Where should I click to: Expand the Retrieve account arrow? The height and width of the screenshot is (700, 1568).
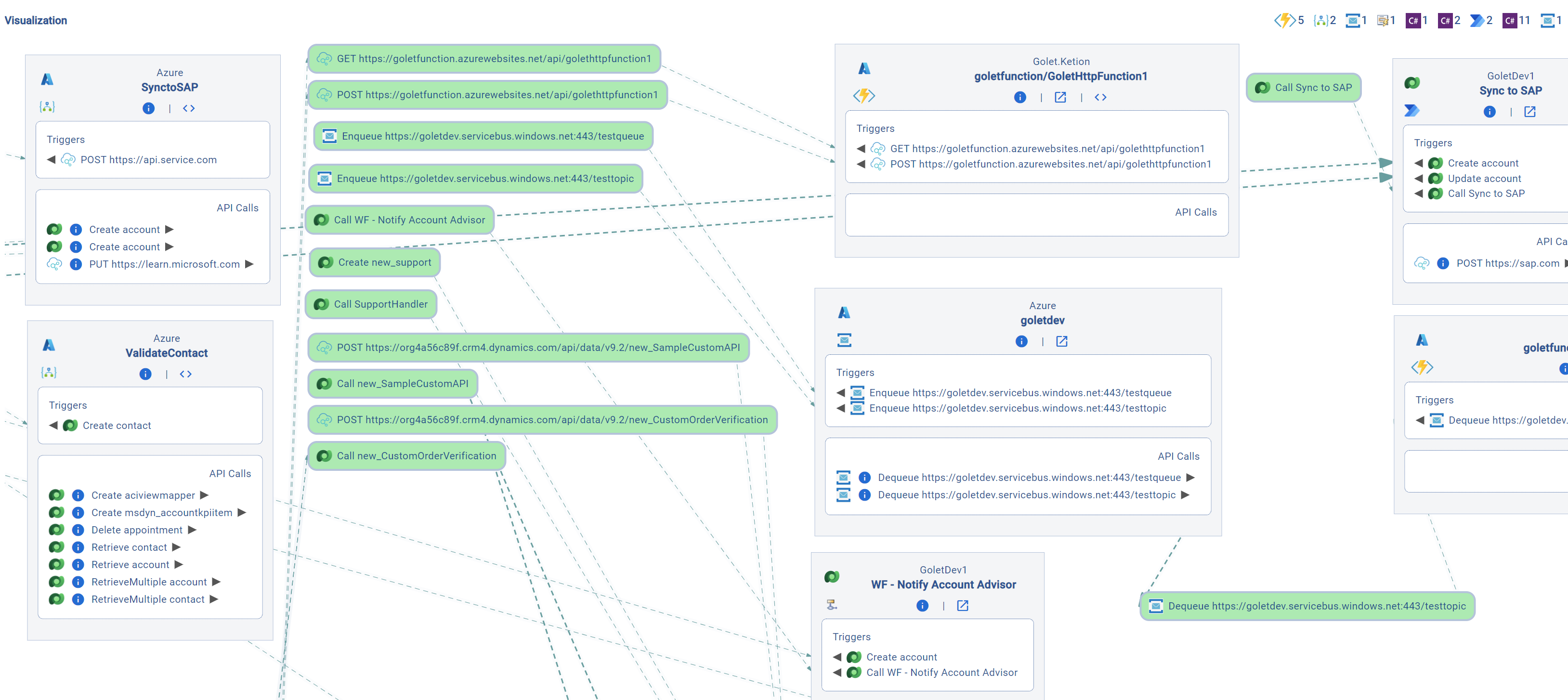[x=178, y=564]
